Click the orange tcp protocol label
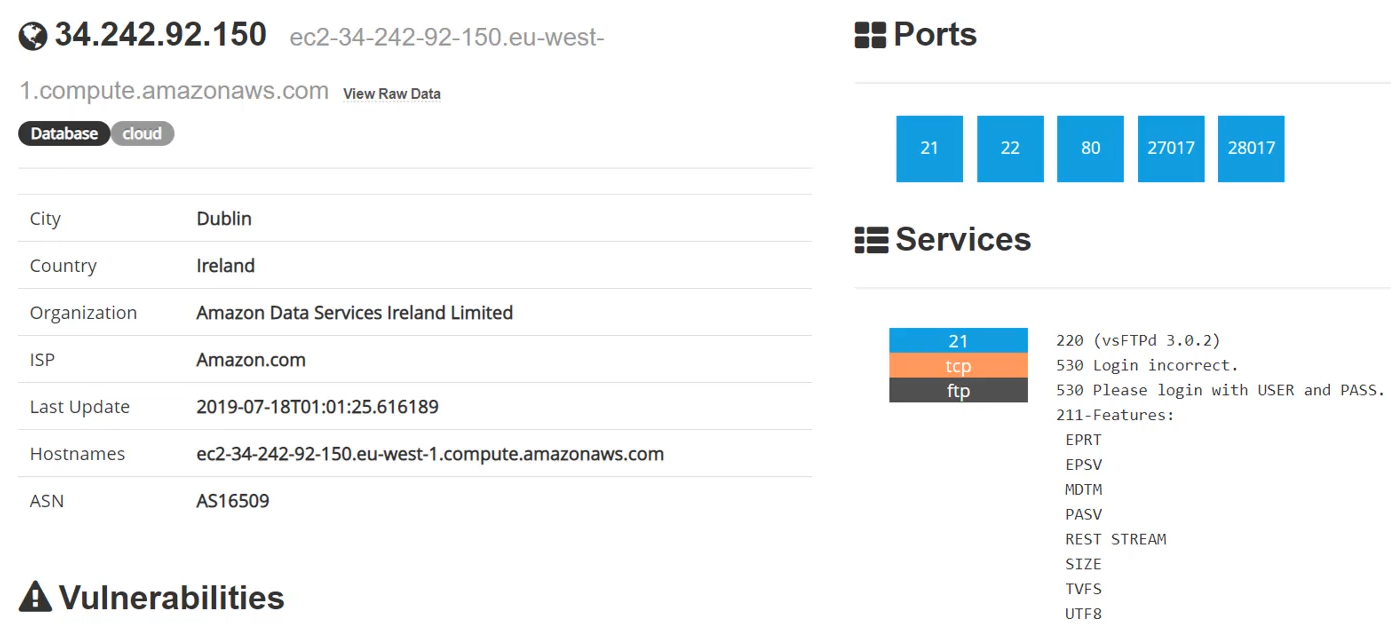 click(x=958, y=365)
